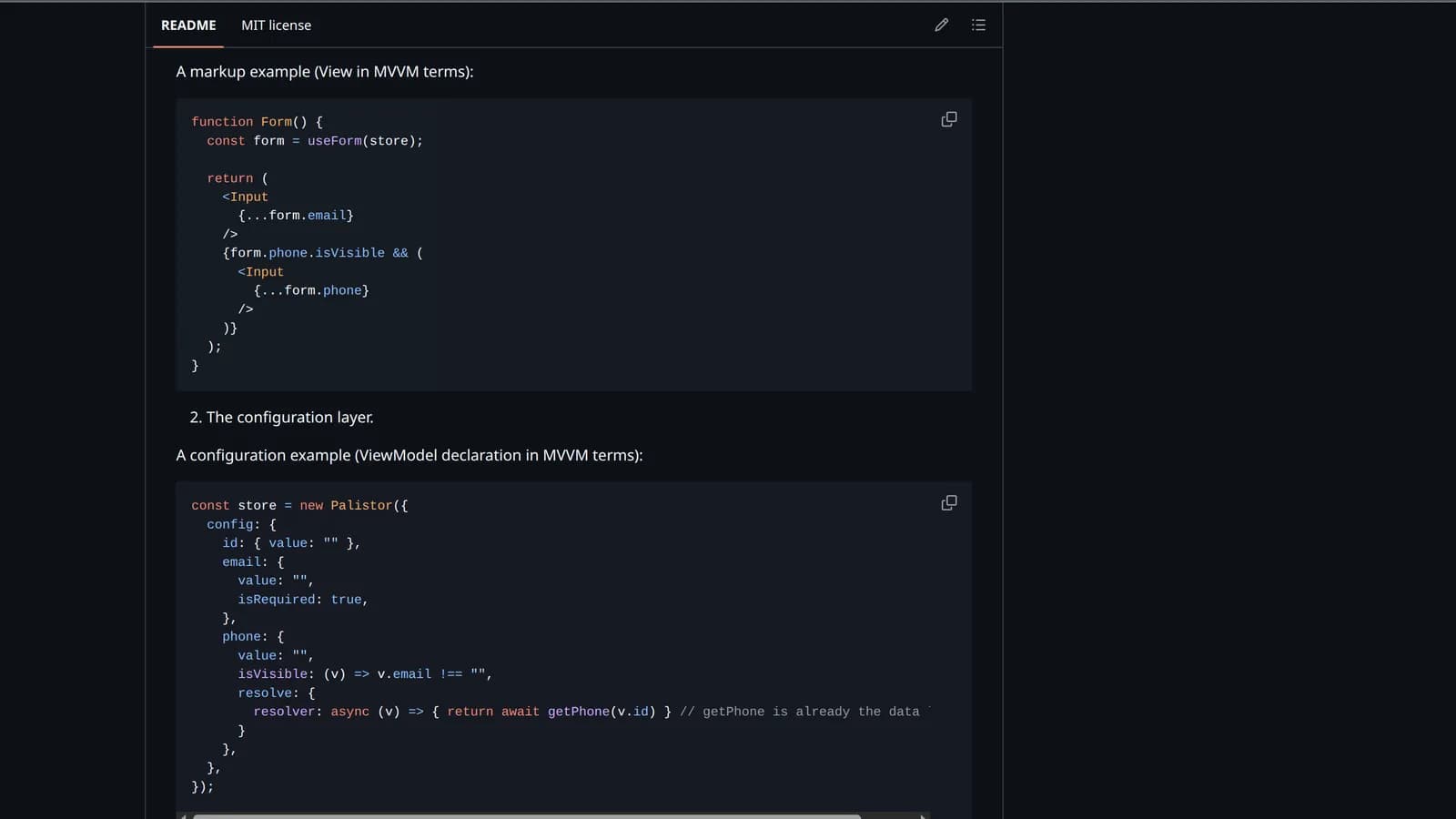This screenshot has height=819, width=1456.
Task: Click the line 'config: {'
Action: (x=241, y=524)
